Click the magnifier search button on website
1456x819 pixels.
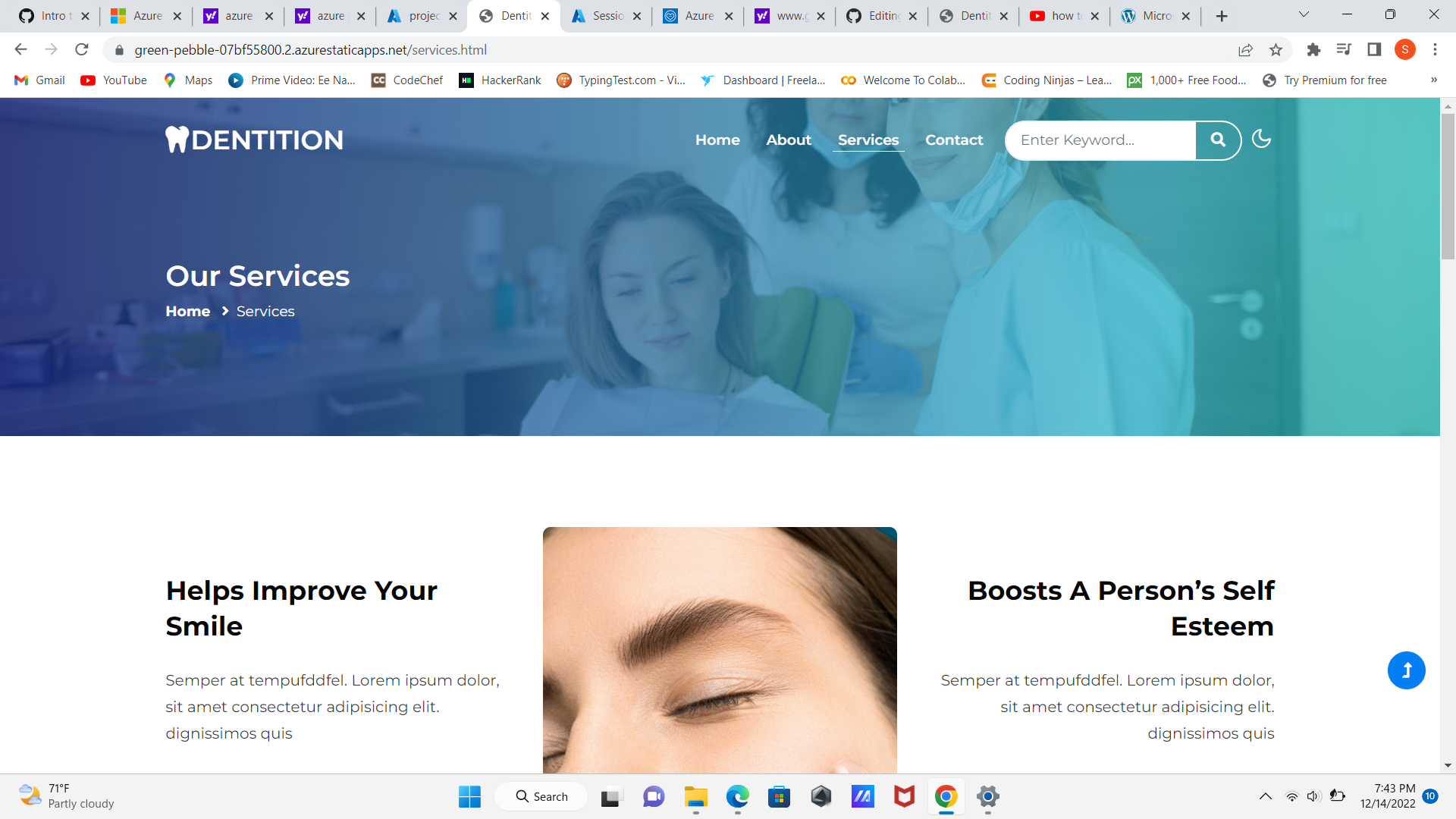[1218, 140]
